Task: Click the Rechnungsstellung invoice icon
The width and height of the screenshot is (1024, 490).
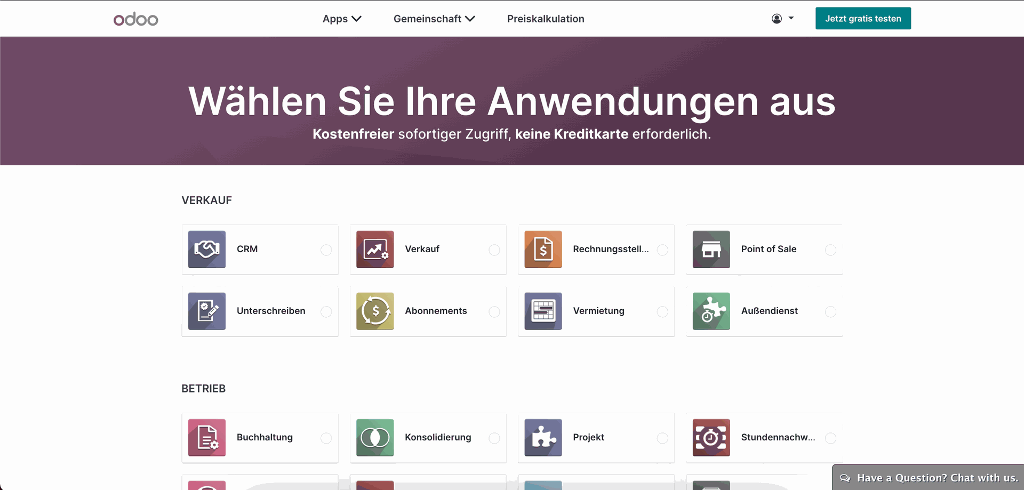Action: click(x=543, y=249)
